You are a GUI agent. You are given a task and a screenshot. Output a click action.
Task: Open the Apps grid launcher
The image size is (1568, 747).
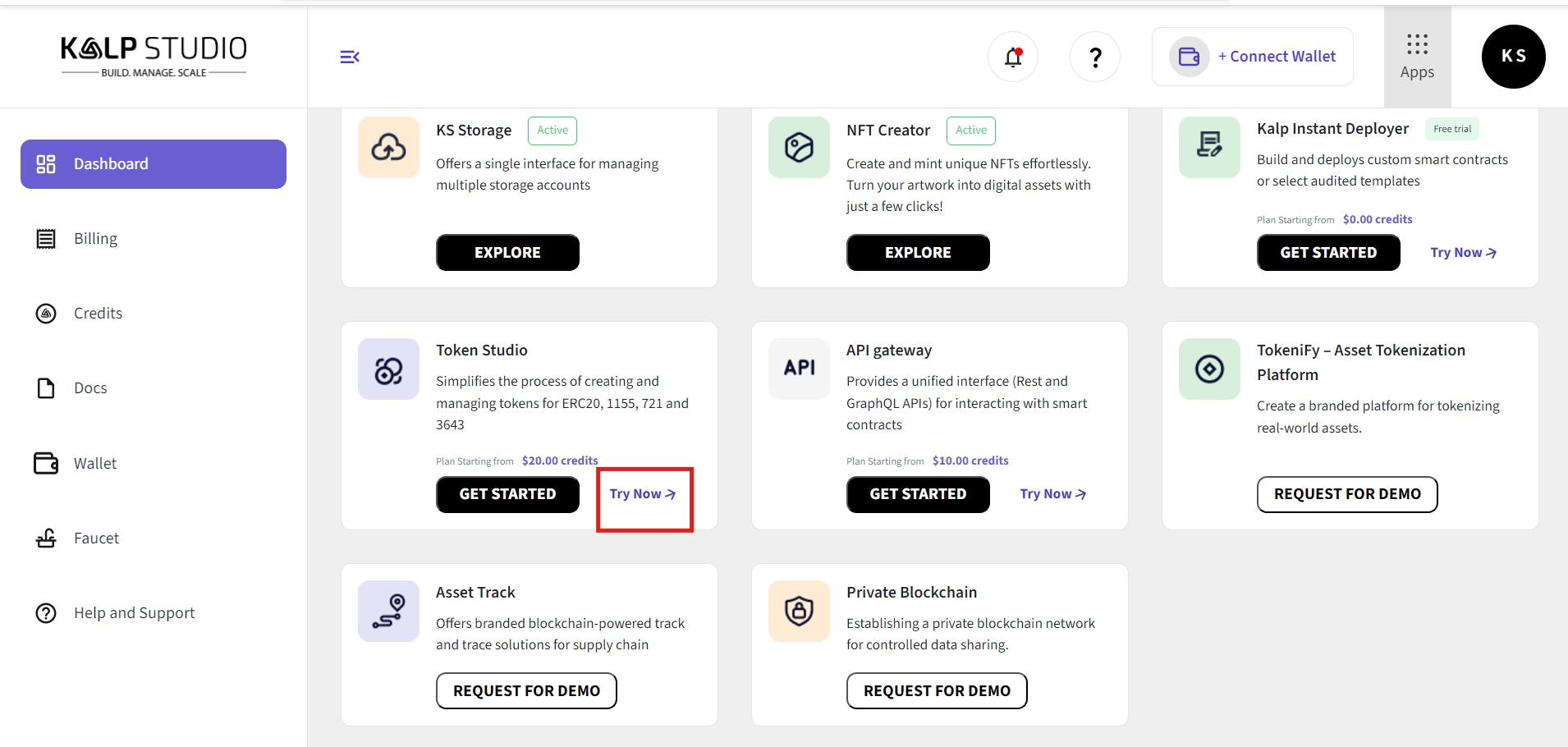(x=1417, y=57)
